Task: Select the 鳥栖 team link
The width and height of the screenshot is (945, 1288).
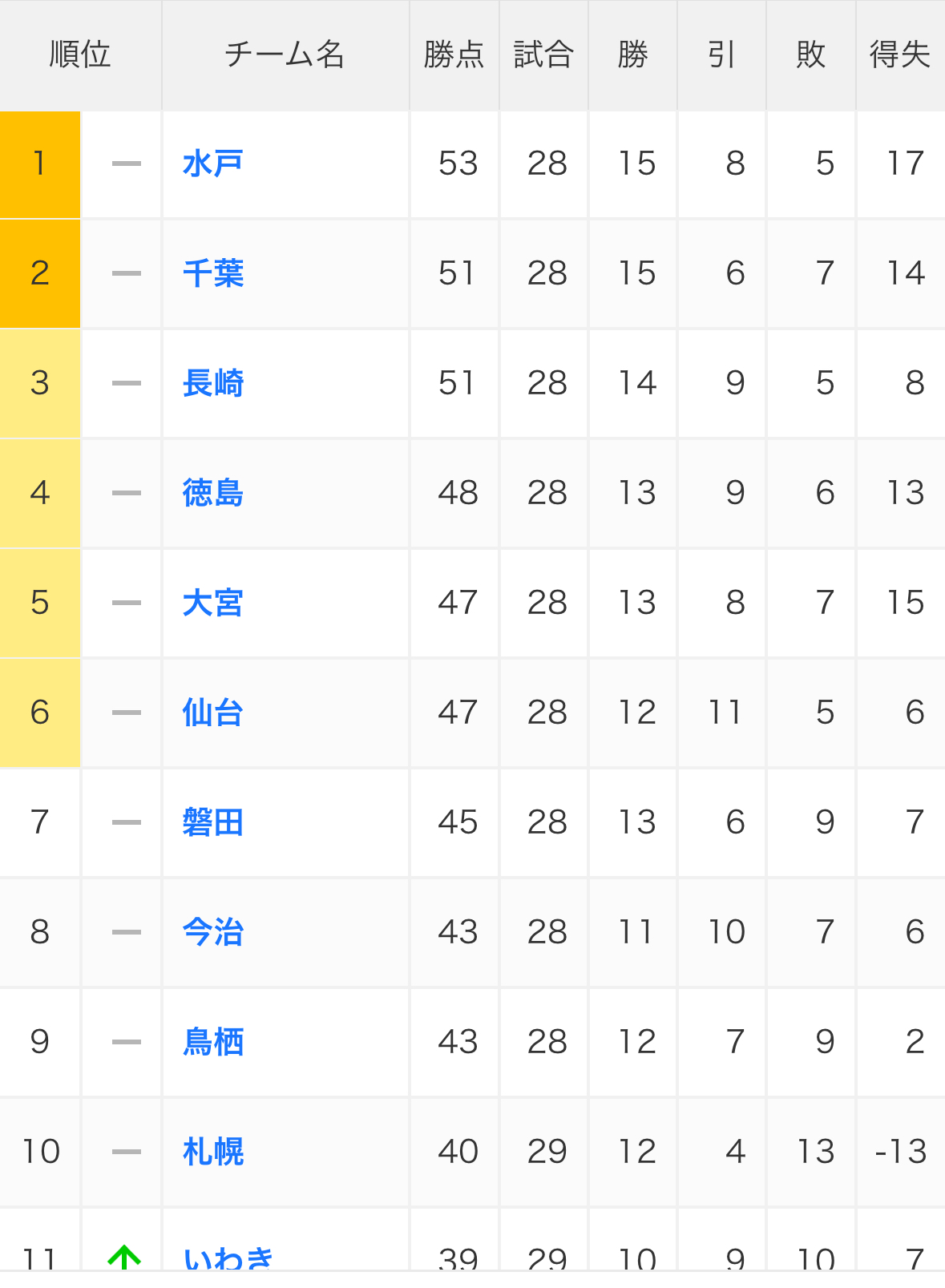Action: tap(212, 1042)
